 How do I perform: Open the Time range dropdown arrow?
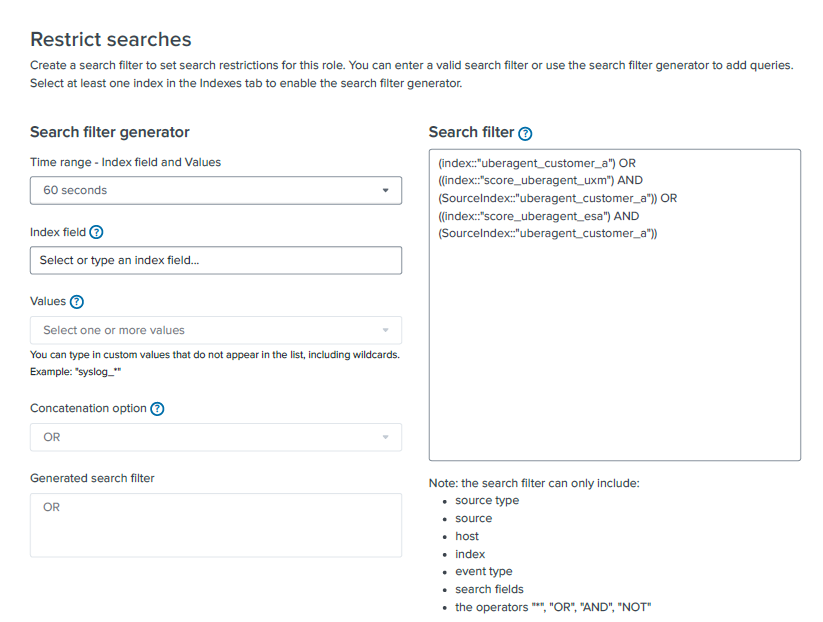coord(386,190)
